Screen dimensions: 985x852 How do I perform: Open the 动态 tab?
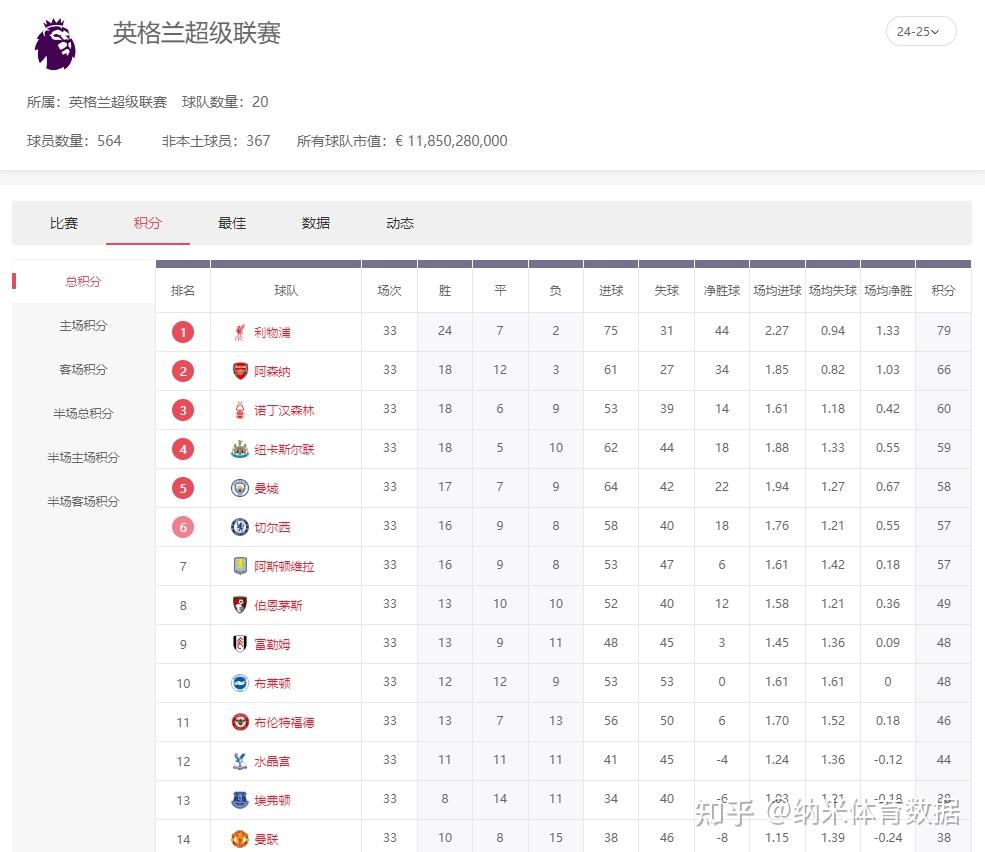point(399,223)
